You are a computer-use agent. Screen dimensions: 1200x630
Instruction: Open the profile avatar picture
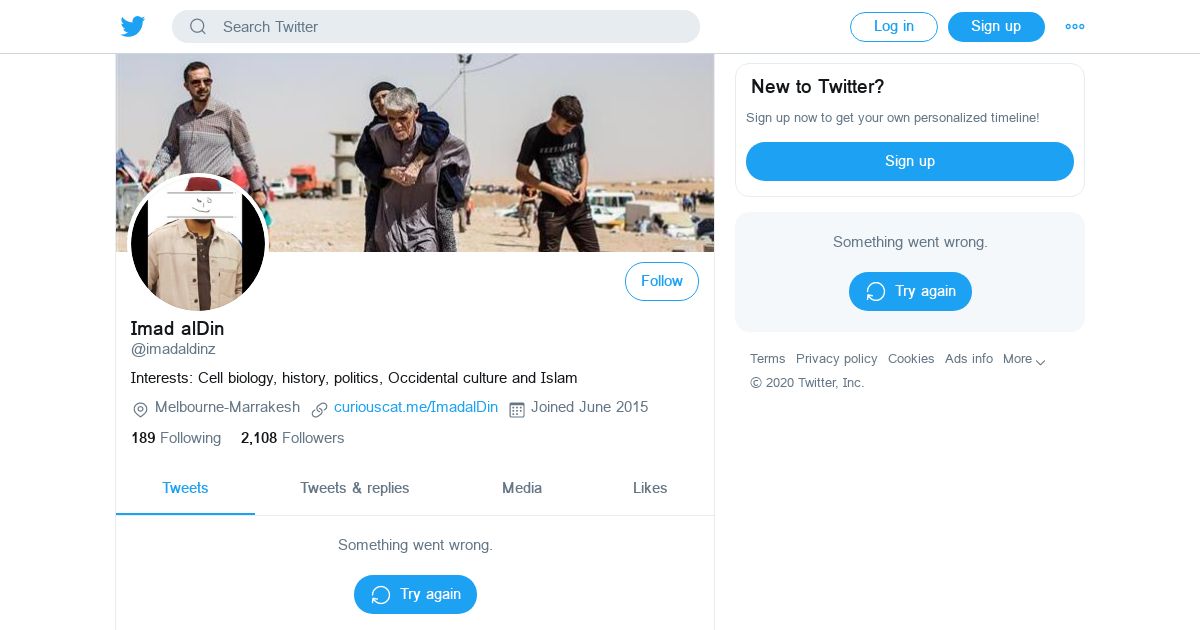(x=198, y=243)
